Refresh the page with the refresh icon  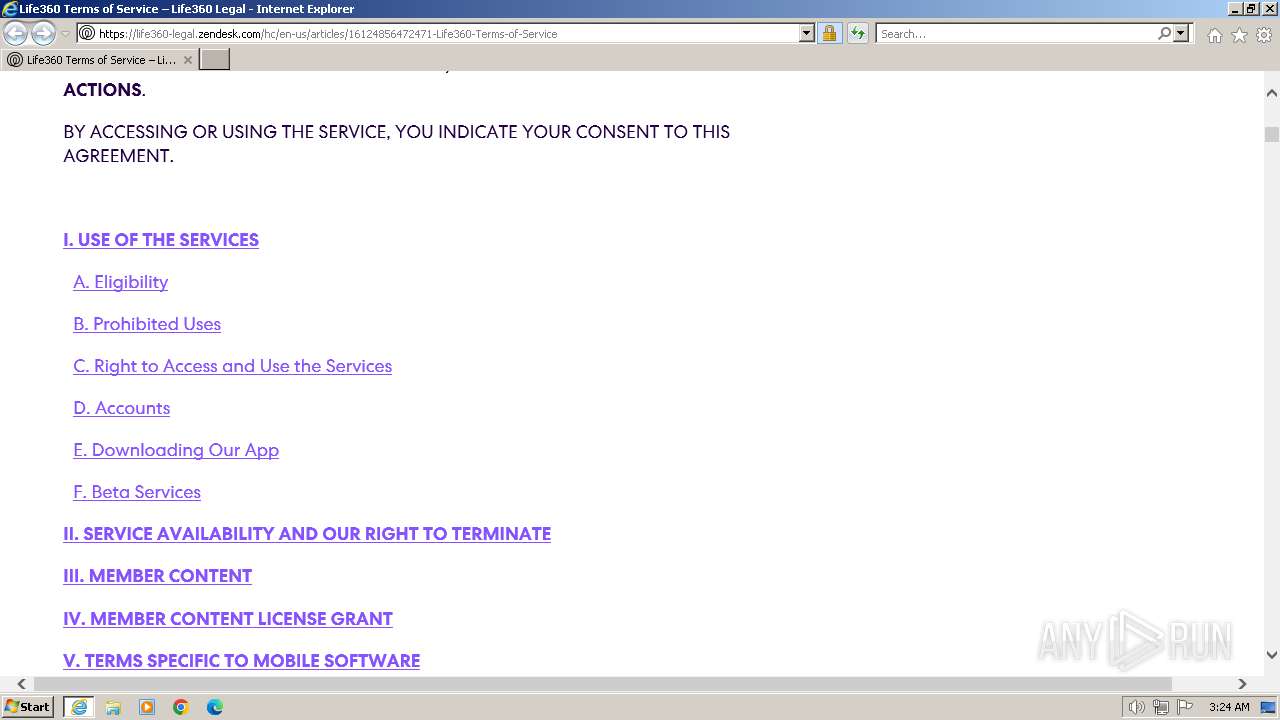coord(858,34)
